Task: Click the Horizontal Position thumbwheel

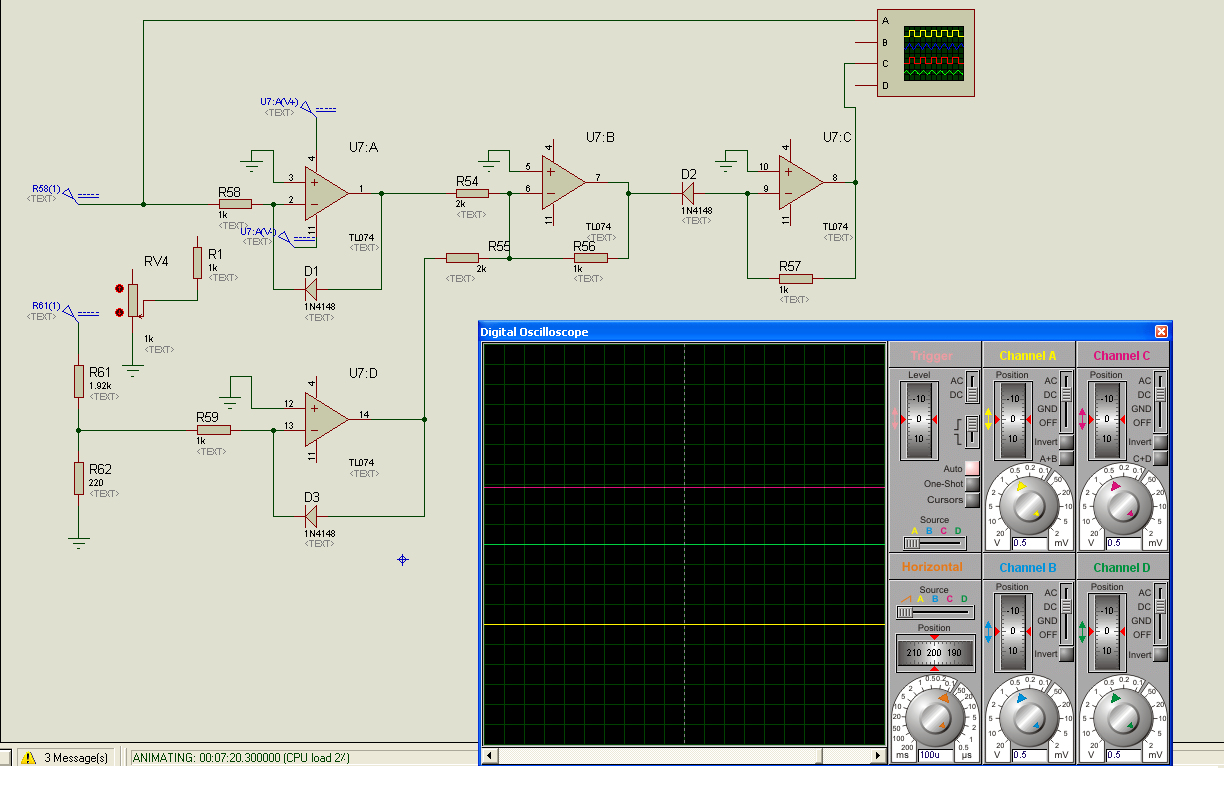Action: coord(934,652)
